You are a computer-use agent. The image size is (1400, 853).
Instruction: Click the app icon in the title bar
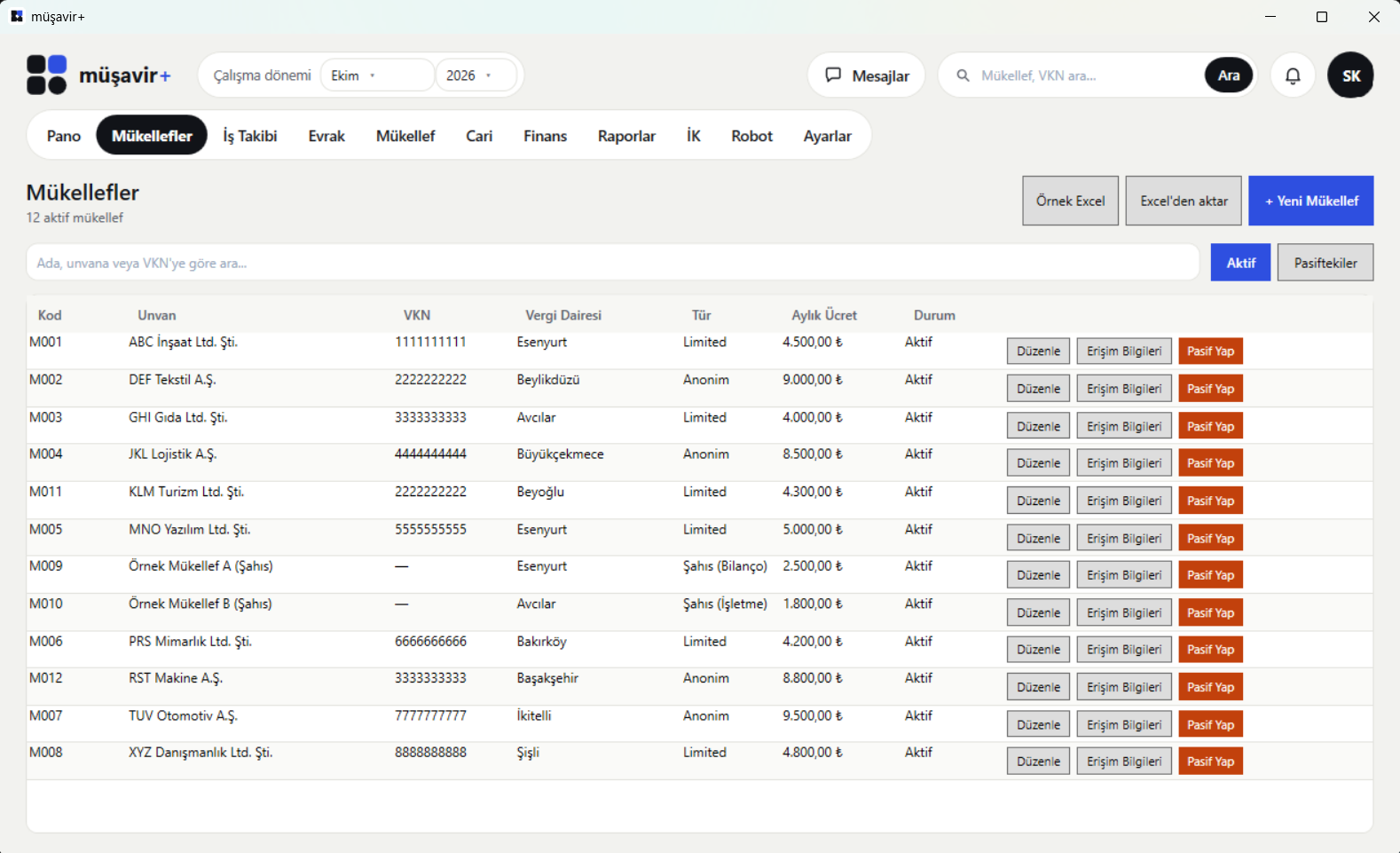pos(16,16)
